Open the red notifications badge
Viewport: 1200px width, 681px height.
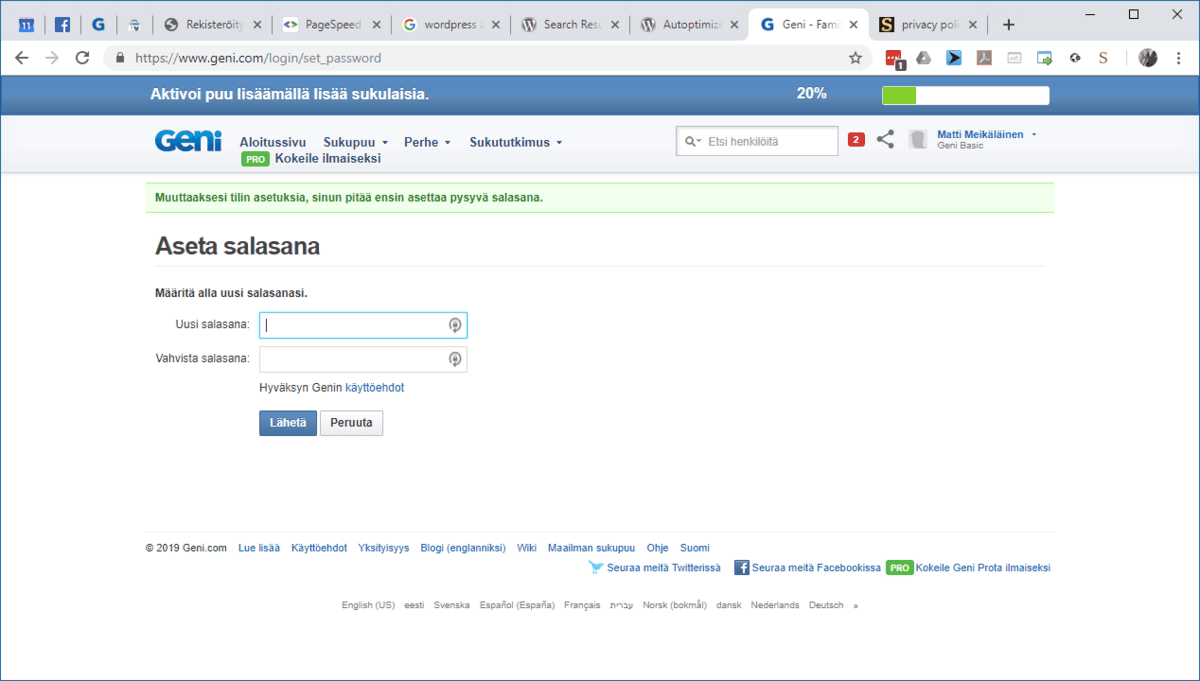[x=856, y=140]
